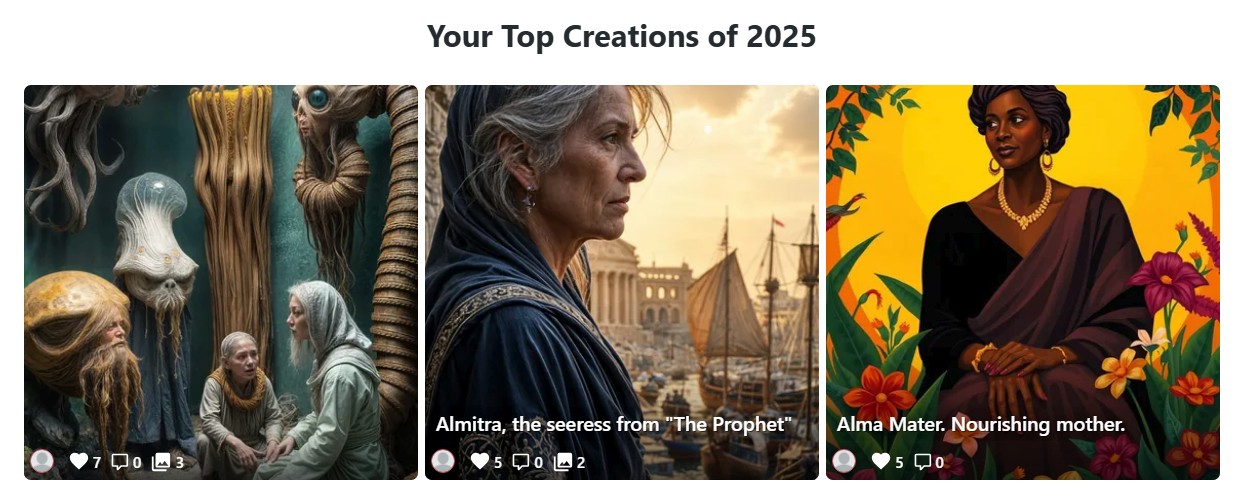Viewport: 1239px width, 496px height.
Task: Open the 'Alma Mater. Nourishing mother.' title link
Action: click(980, 424)
